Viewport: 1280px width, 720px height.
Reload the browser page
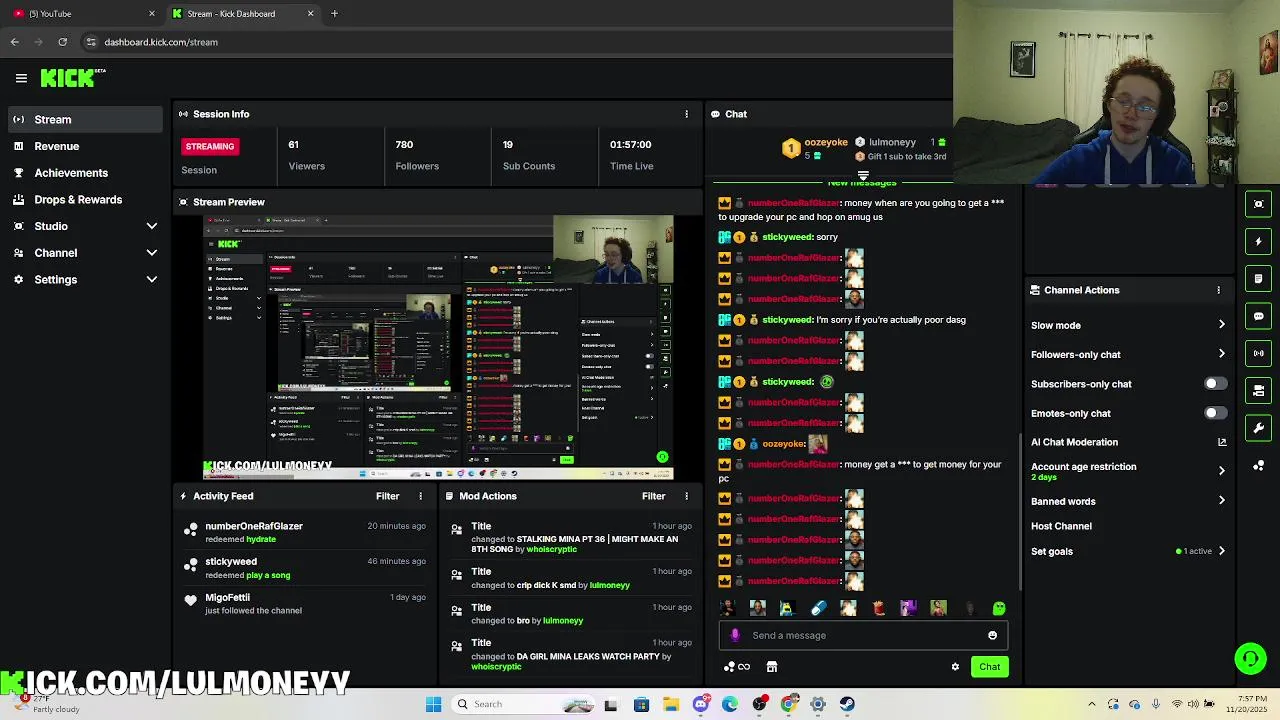click(x=62, y=42)
